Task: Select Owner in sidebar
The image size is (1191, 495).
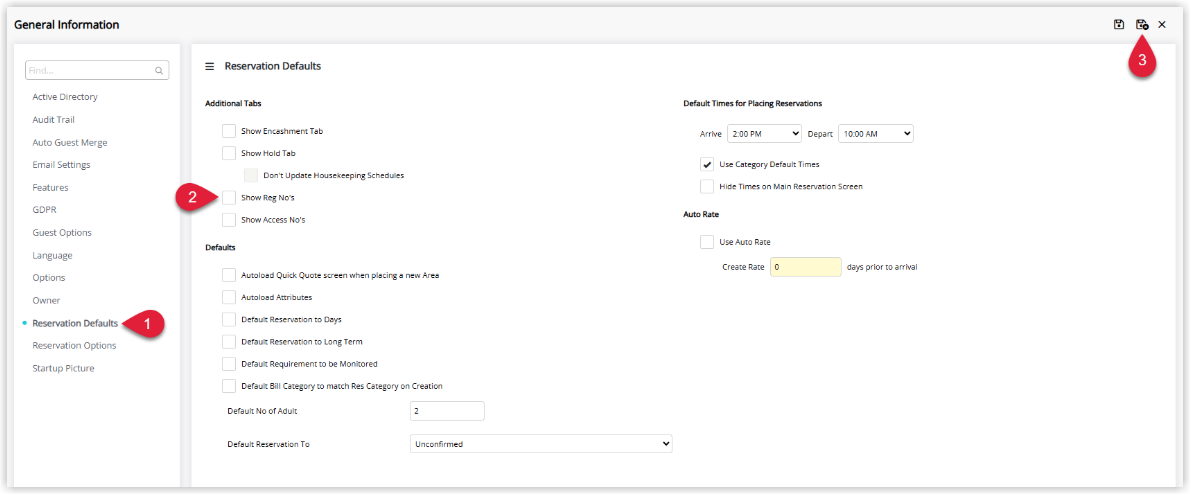Action: [46, 301]
